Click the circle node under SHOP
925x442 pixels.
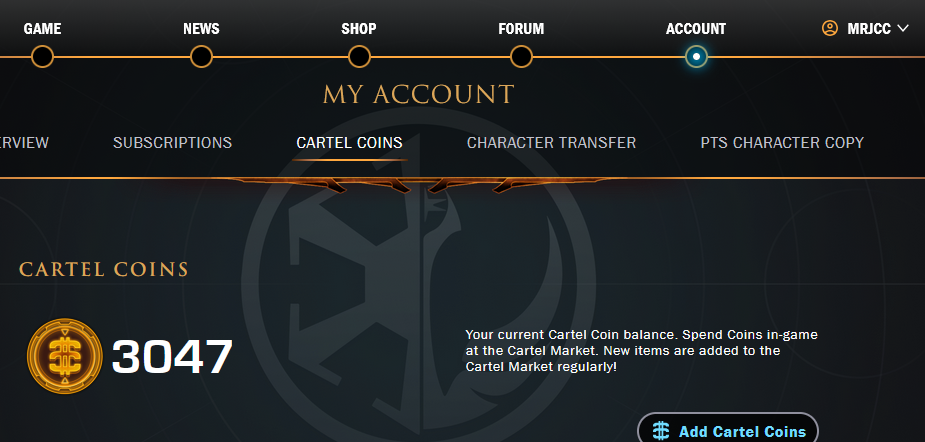coord(359,57)
